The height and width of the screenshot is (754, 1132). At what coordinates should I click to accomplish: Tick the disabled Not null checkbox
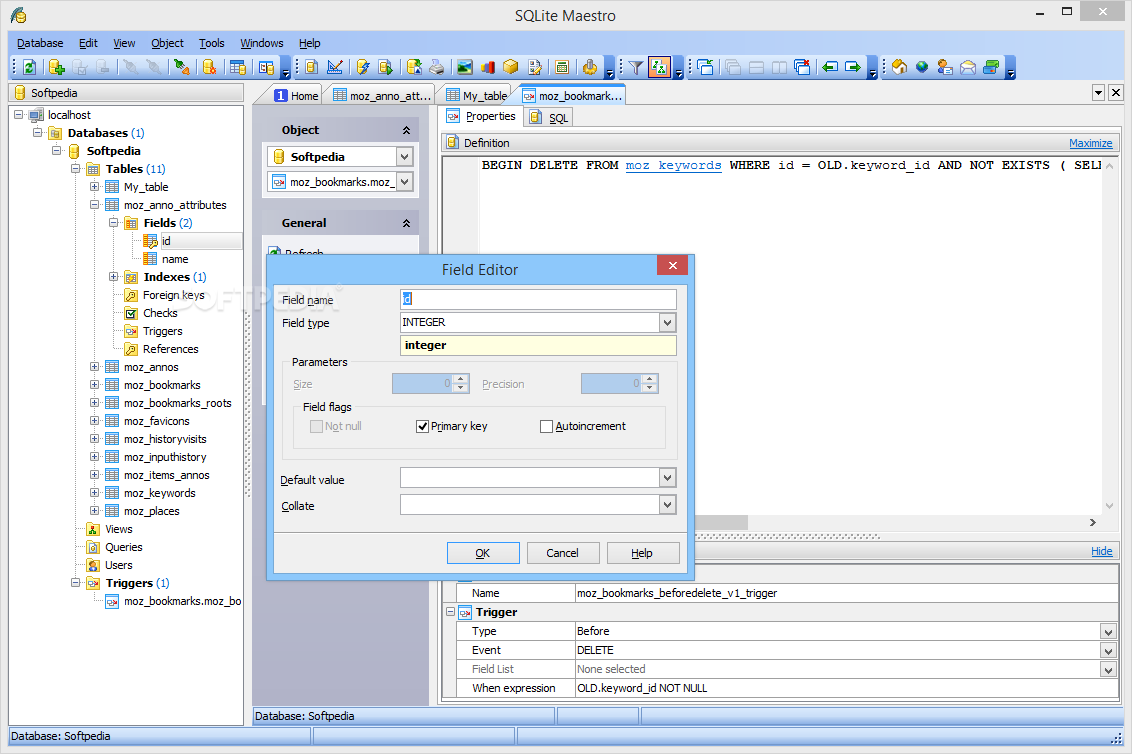pyautogui.click(x=316, y=426)
